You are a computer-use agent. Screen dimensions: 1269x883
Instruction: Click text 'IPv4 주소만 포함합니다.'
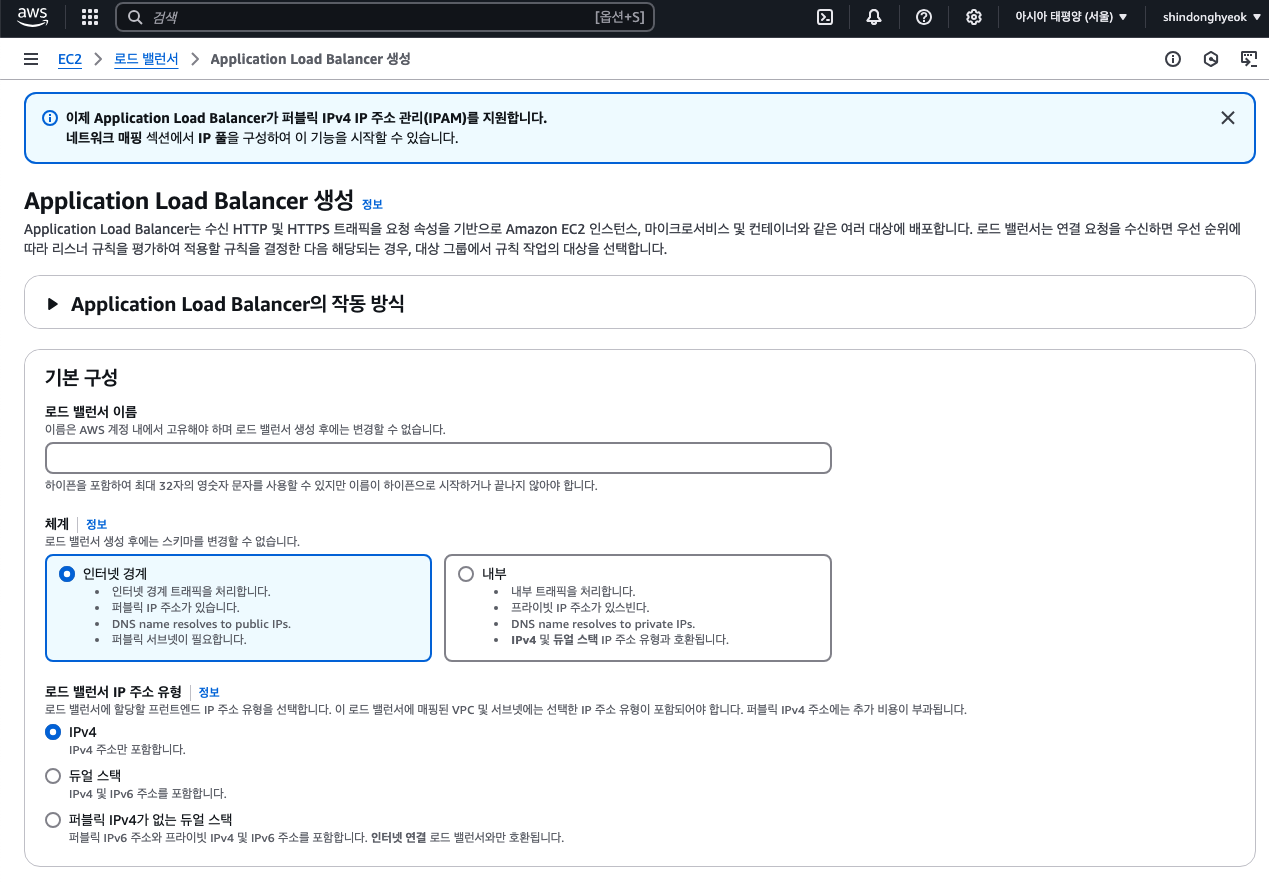click(127, 749)
